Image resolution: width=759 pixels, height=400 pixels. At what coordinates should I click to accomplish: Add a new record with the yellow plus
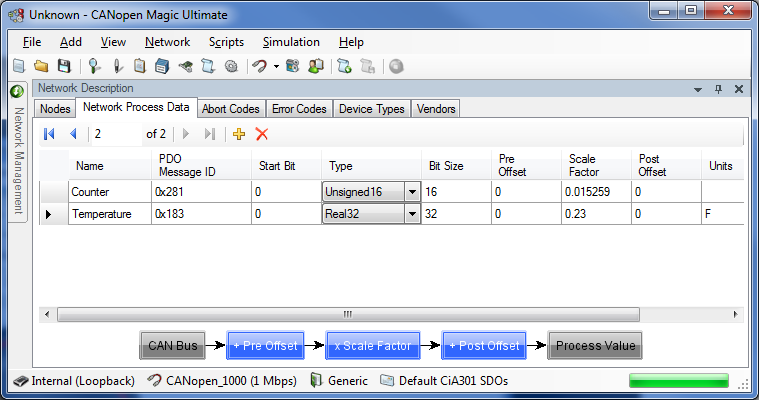[x=239, y=134]
